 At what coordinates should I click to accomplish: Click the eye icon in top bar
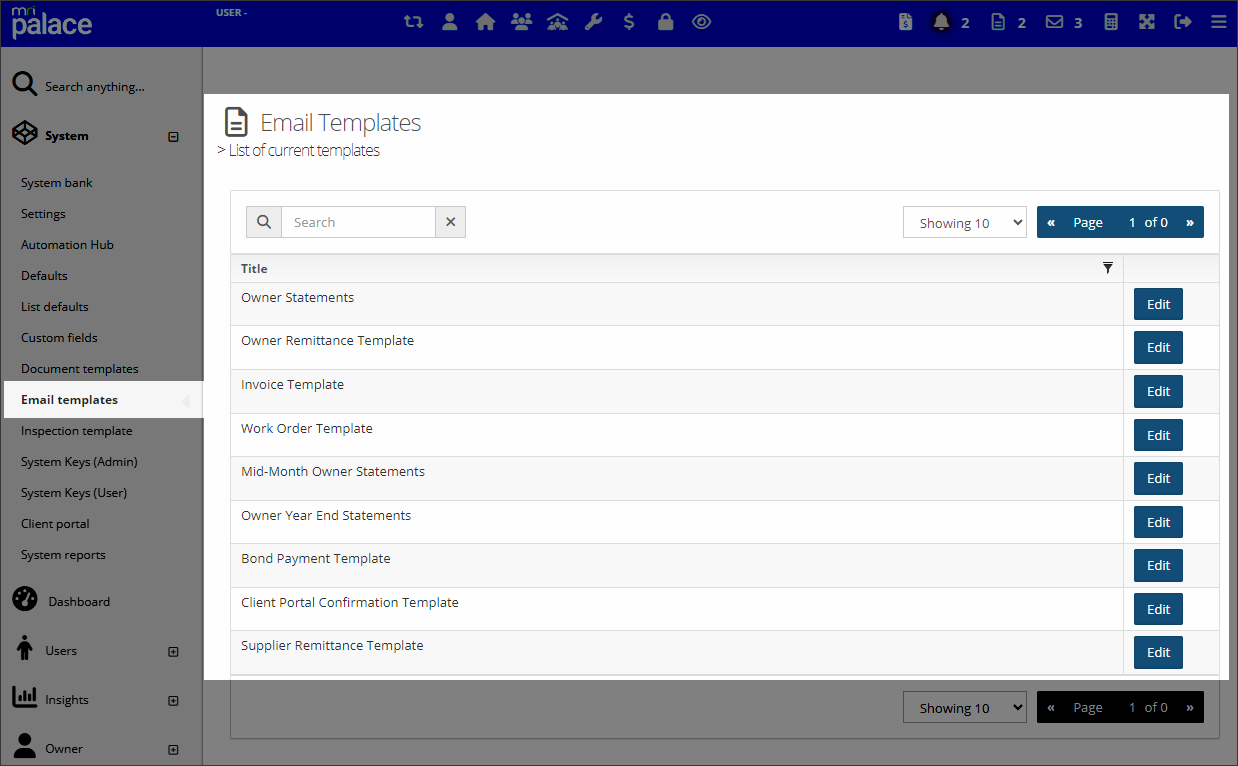point(701,21)
